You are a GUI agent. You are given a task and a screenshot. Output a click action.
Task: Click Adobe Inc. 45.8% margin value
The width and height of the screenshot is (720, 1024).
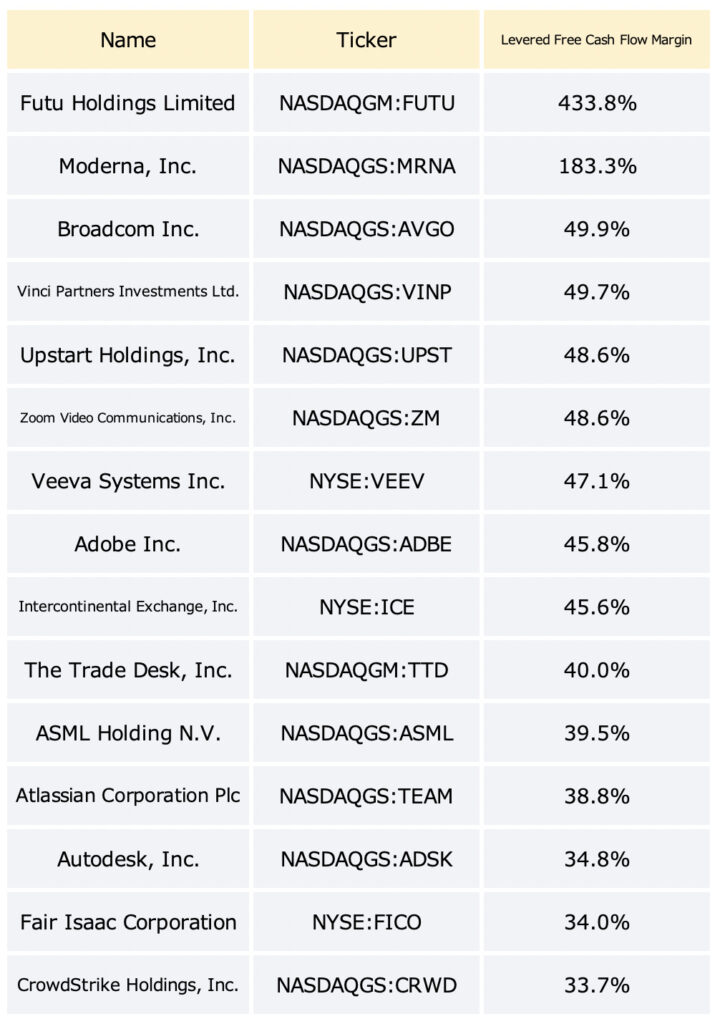(x=597, y=544)
